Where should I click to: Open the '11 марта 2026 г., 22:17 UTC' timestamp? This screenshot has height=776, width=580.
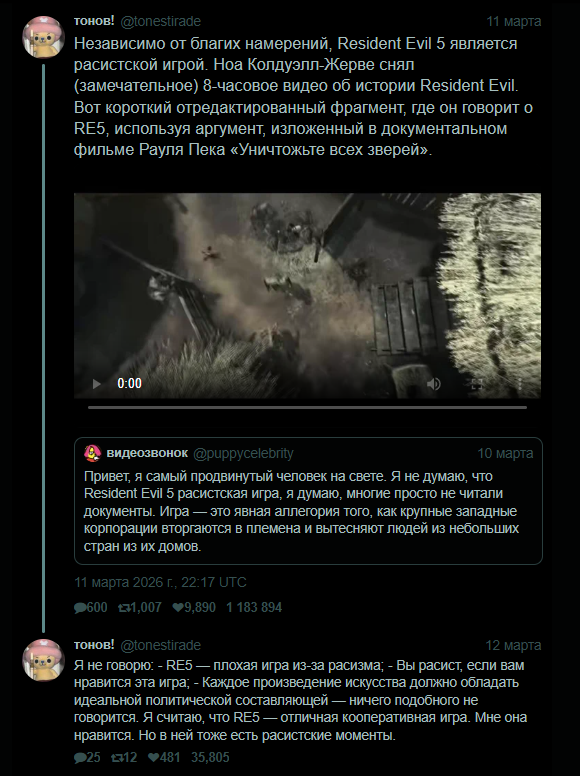coord(160,582)
